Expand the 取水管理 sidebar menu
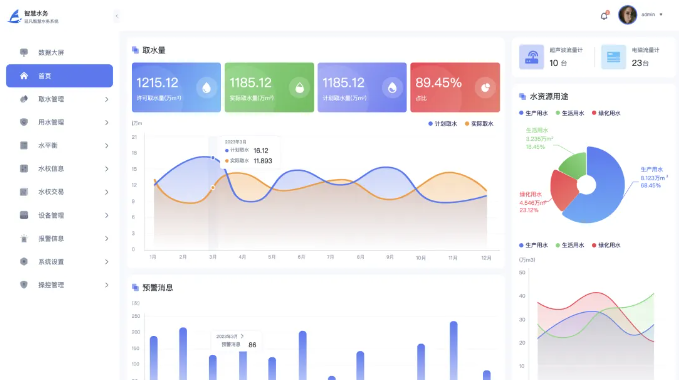The image size is (679, 380). click(x=59, y=99)
